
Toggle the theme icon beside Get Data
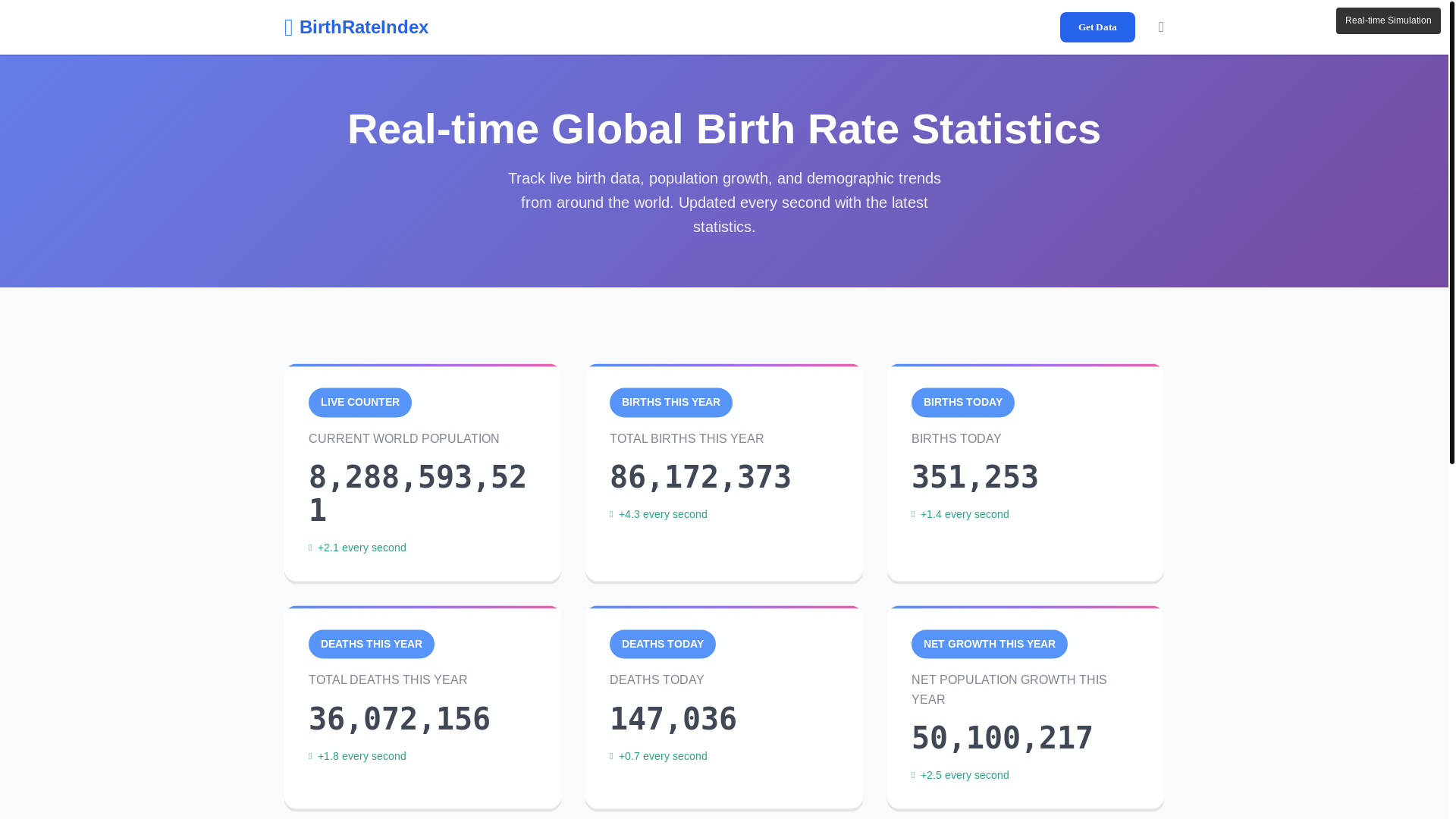(x=1161, y=27)
